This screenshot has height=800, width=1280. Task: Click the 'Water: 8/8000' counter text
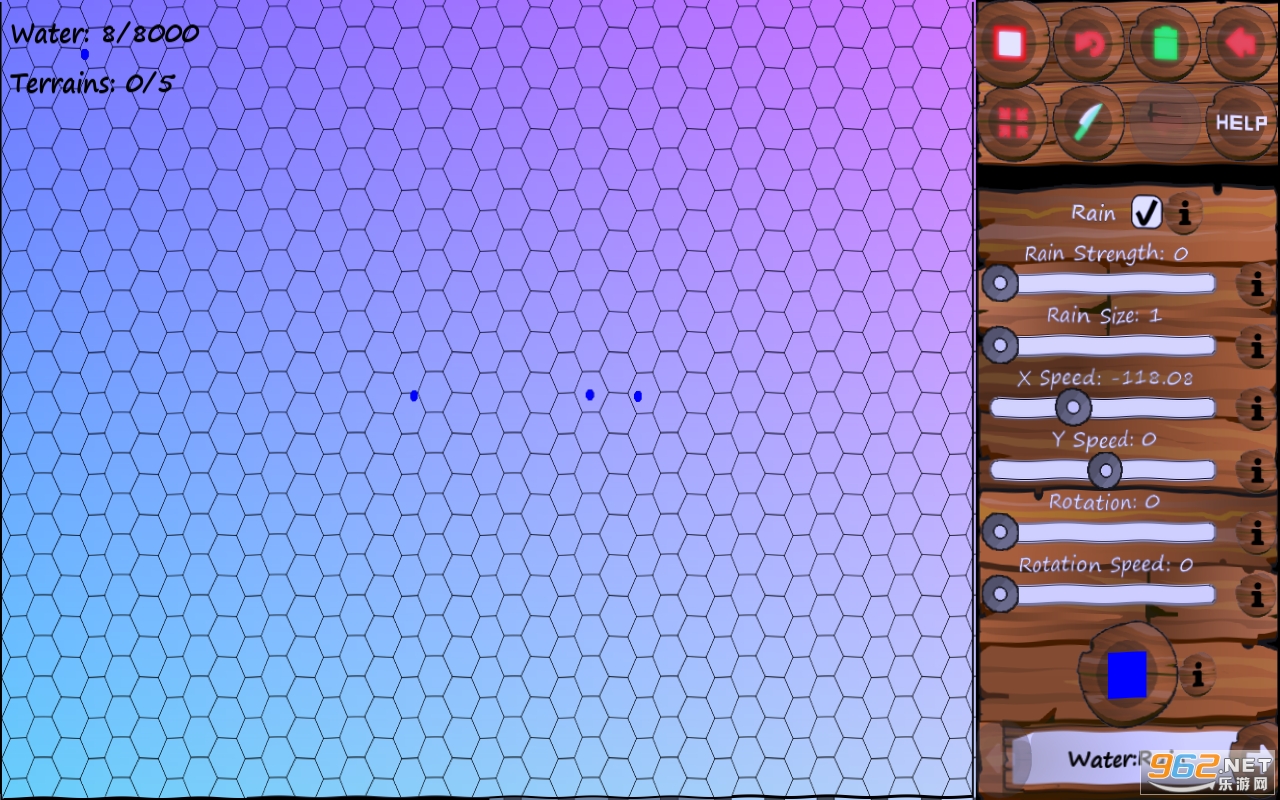tap(105, 33)
